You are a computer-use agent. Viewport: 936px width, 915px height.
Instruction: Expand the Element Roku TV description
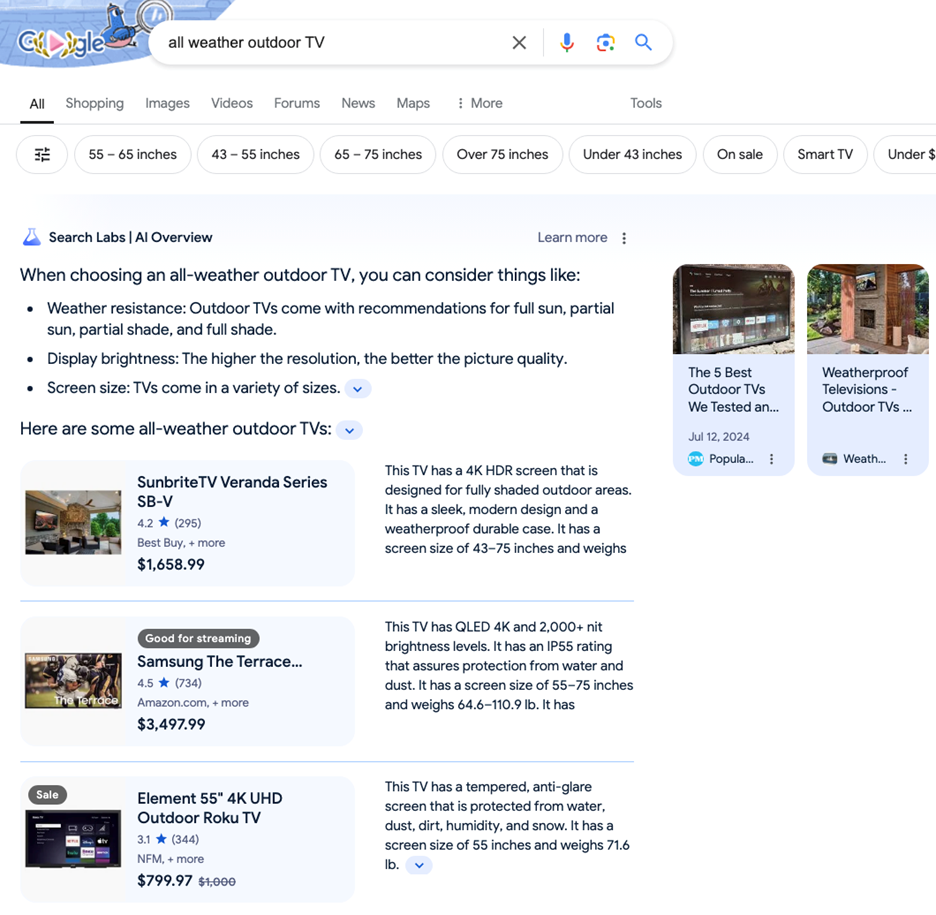click(419, 866)
